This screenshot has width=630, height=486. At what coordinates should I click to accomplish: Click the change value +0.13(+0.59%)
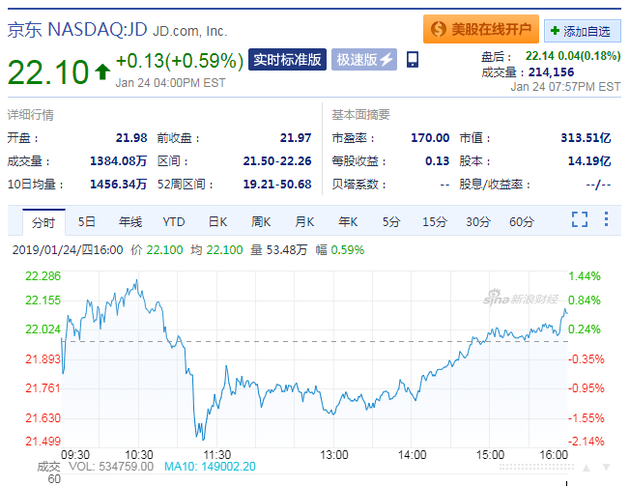[x=180, y=61]
